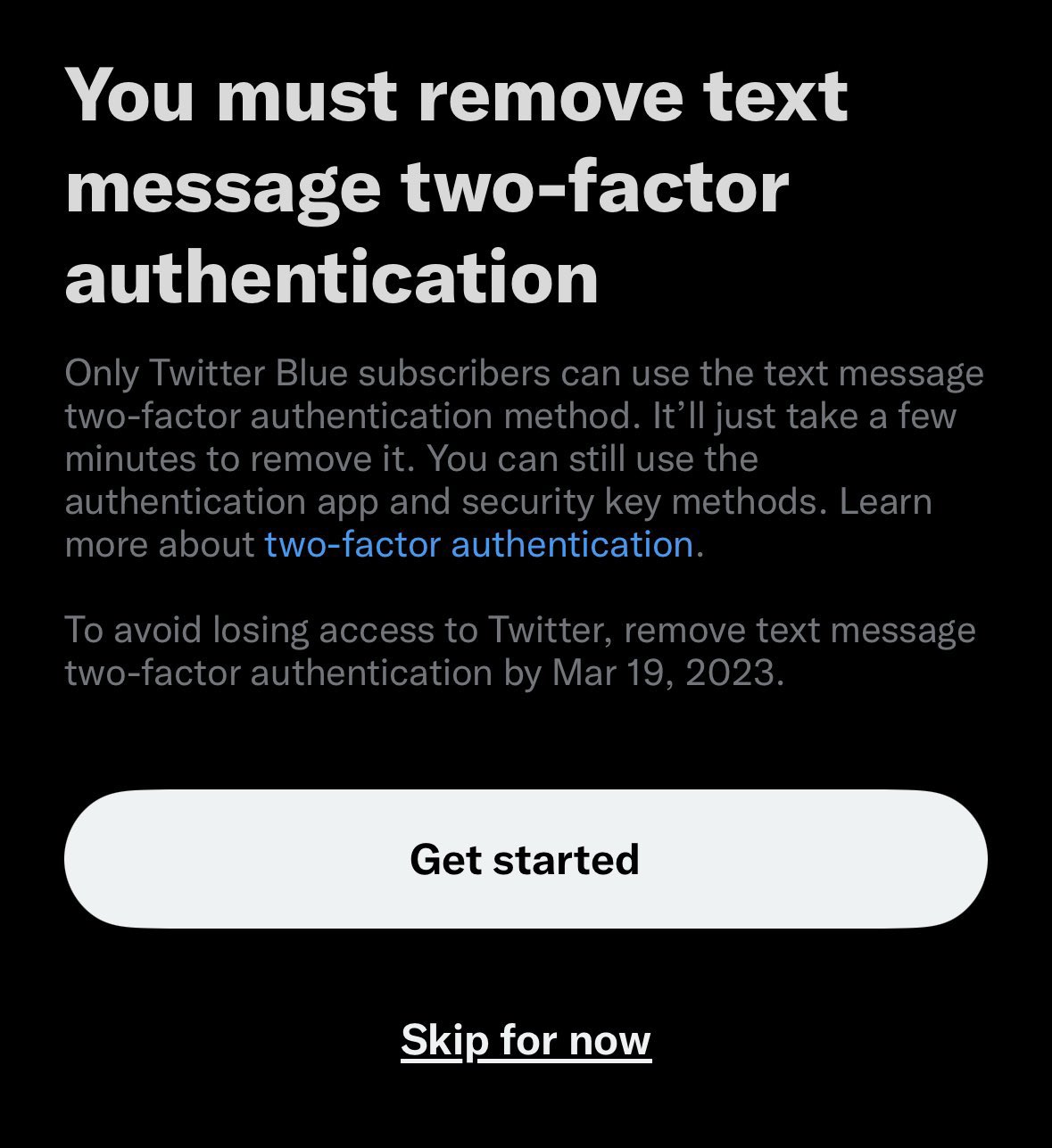Viewport: 1052px width, 1148px height.
Task: Click the "Only Twitter Blue subscribers" line
Action: pyautogui.click(x=525, y=373)
